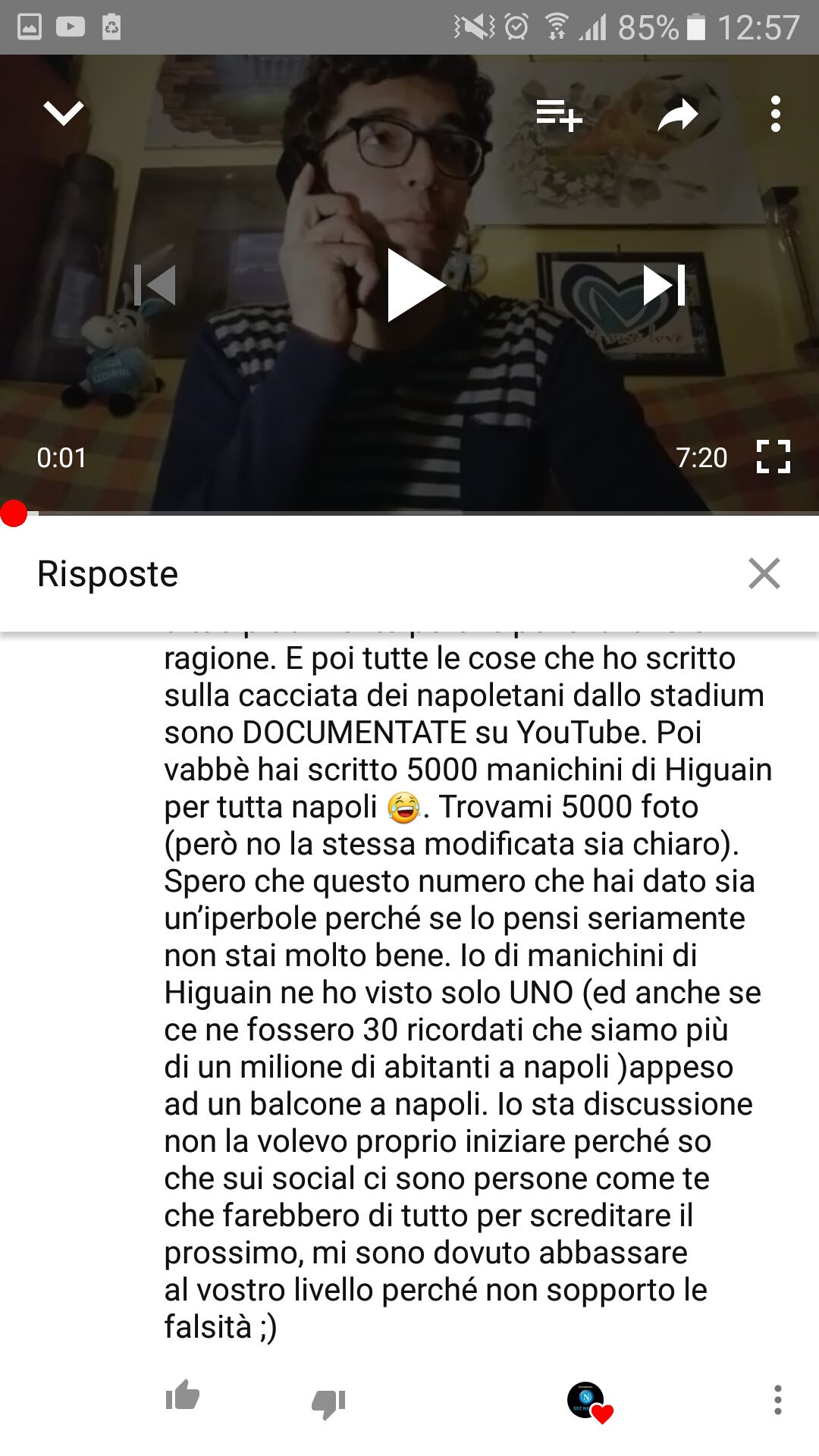The width and height of the screenshot is (819, 1456).
Task: Skip to next video
Action: pyautogui.click(x=664, y=285)
